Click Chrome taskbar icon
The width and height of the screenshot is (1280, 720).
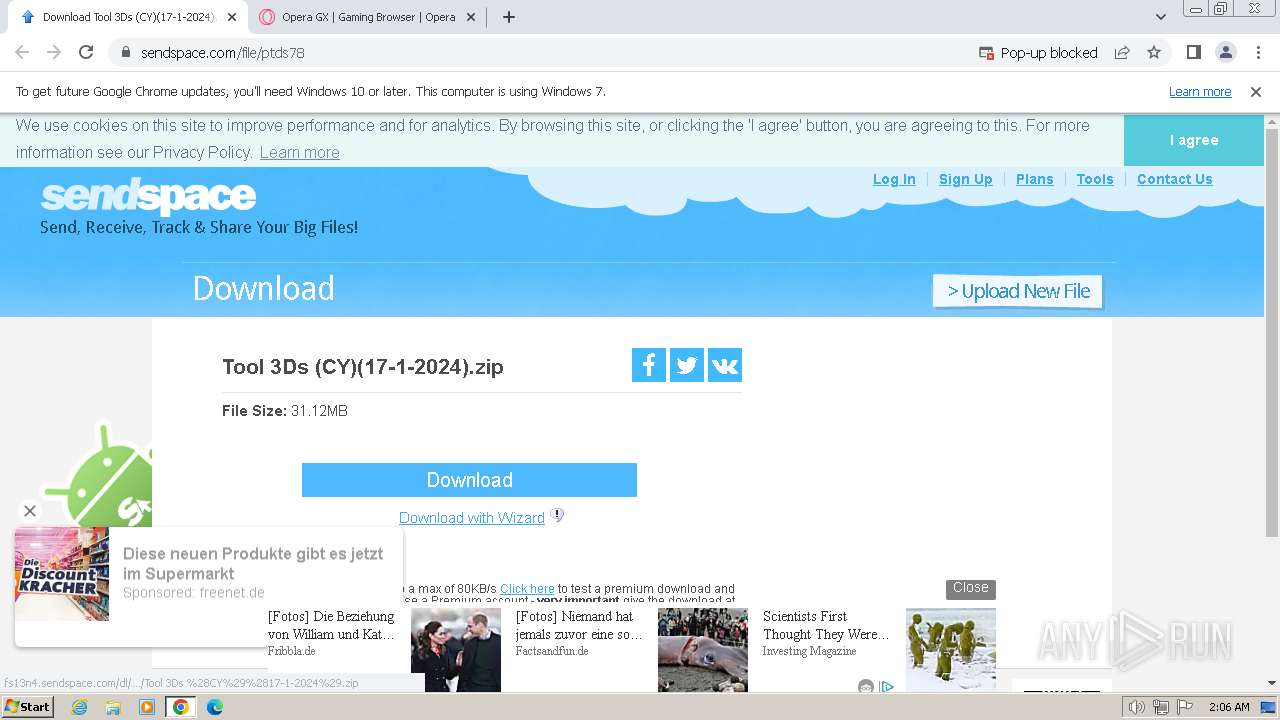coord(181,707)
